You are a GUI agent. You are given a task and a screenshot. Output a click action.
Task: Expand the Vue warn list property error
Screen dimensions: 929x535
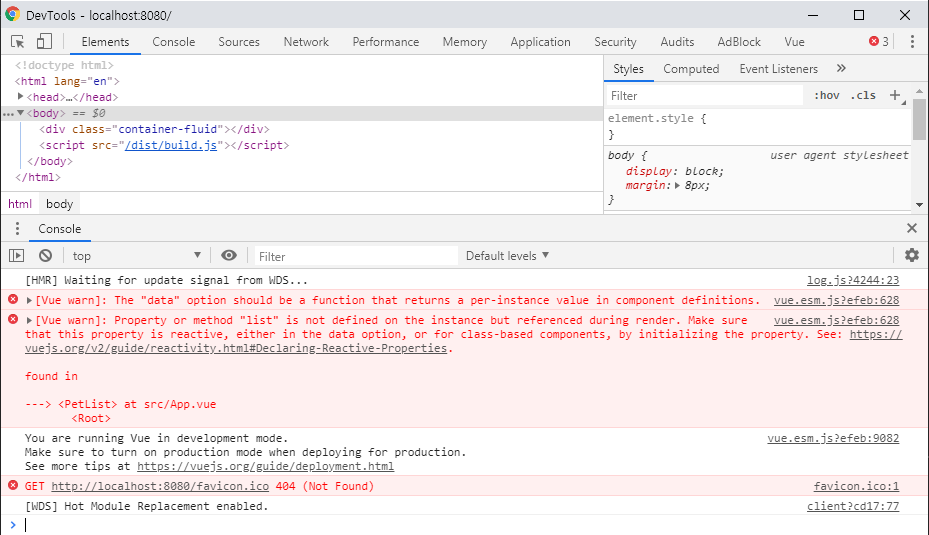(x=29, y=321)
